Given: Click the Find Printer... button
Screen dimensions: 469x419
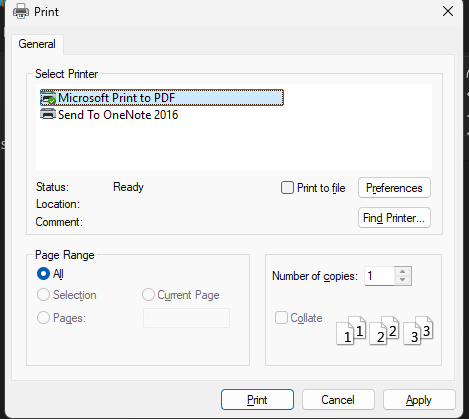Looking at the screenshot, I should (394, 218).
